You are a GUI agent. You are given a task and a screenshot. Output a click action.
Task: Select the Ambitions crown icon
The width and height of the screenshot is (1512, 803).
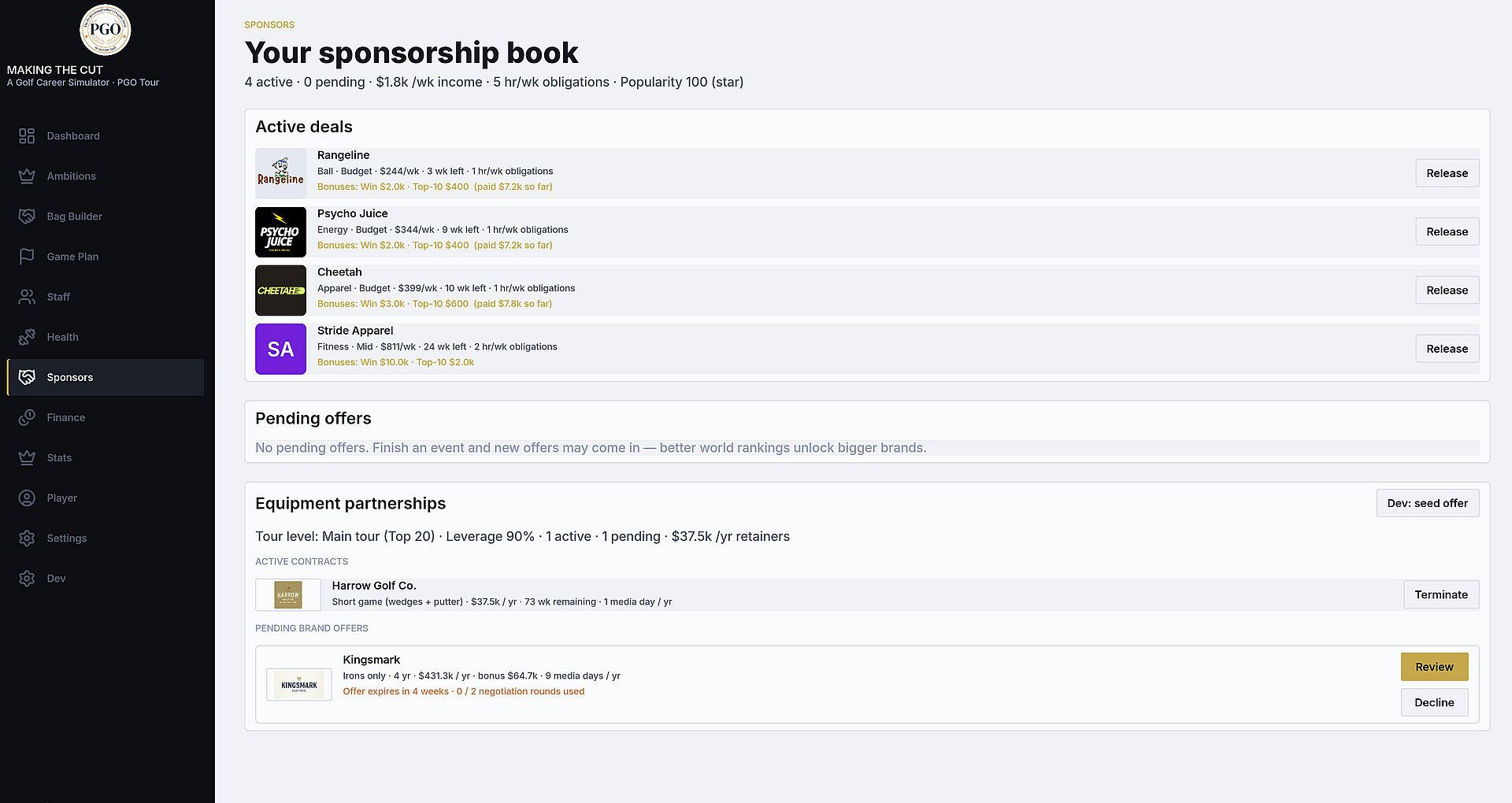point(27,176)
